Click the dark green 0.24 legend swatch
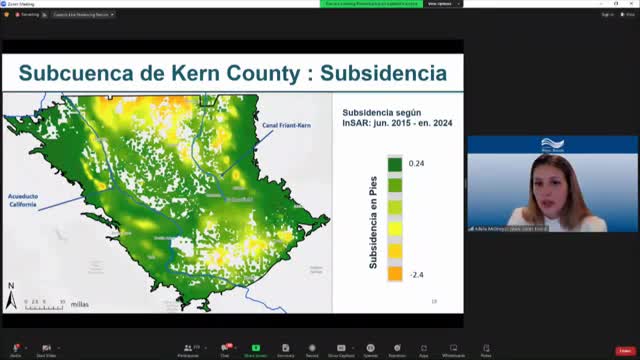Screen dimensions: 640x360 395,164
